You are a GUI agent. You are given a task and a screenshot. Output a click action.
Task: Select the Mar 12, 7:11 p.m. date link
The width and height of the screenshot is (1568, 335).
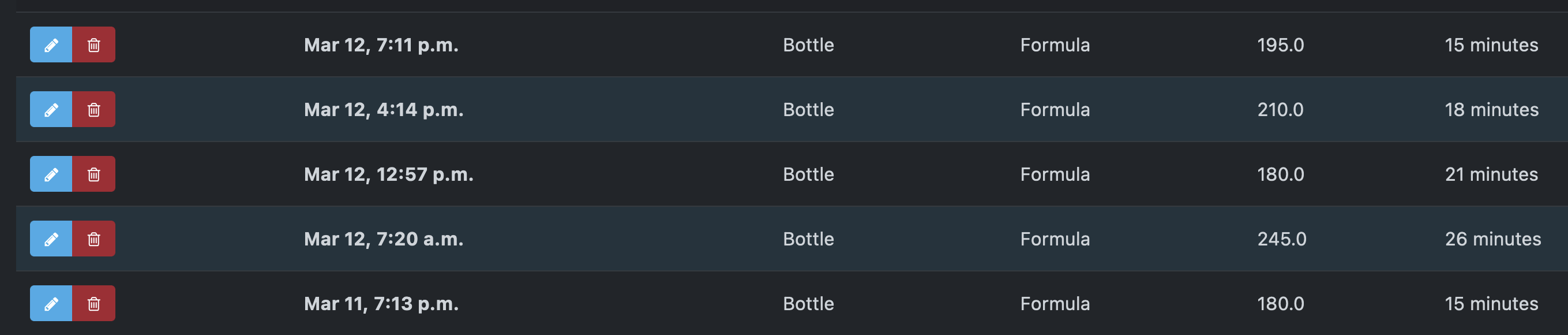click(382, 44)
